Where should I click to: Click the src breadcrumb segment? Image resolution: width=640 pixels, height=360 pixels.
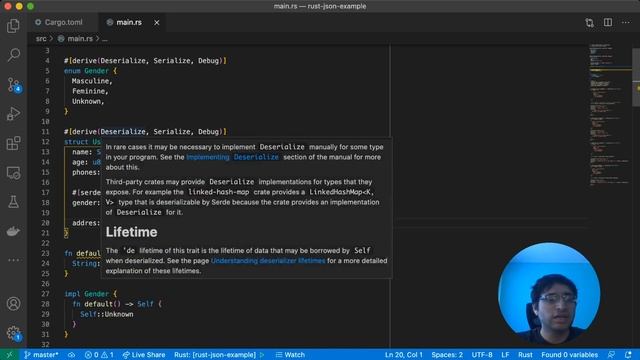coord(41,39)
